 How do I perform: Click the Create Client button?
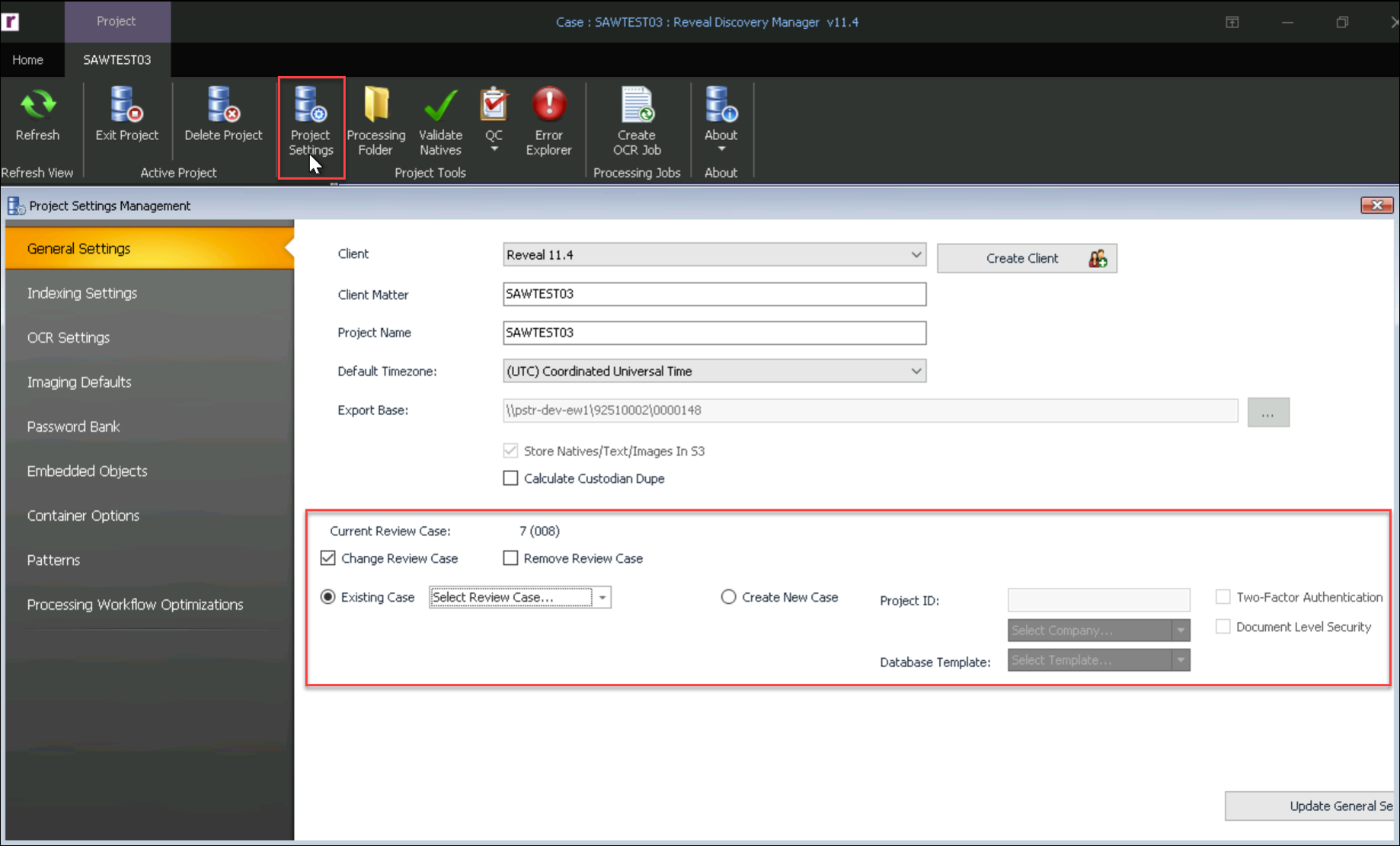pyautogui.click(x=1026, y=258)
